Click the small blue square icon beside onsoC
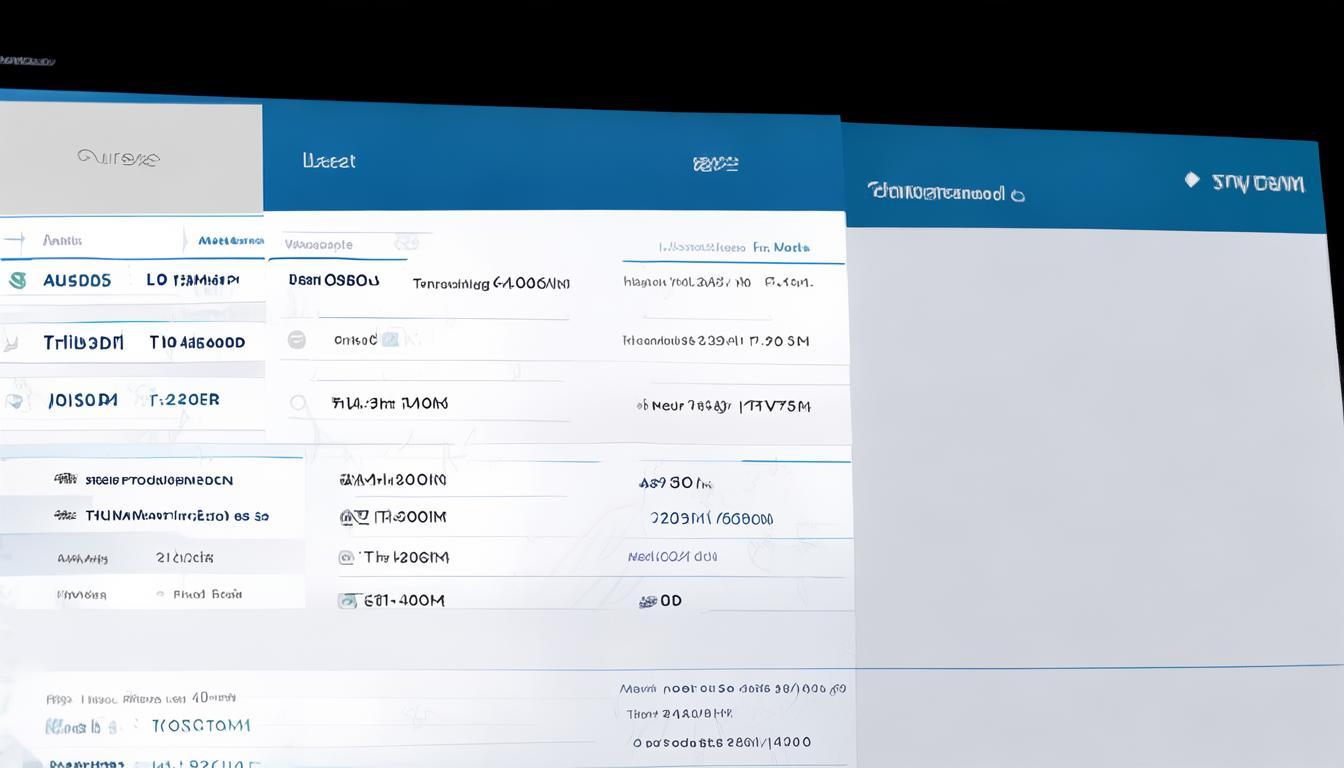This screenshot has height=768, width=1344. point(390,340)
